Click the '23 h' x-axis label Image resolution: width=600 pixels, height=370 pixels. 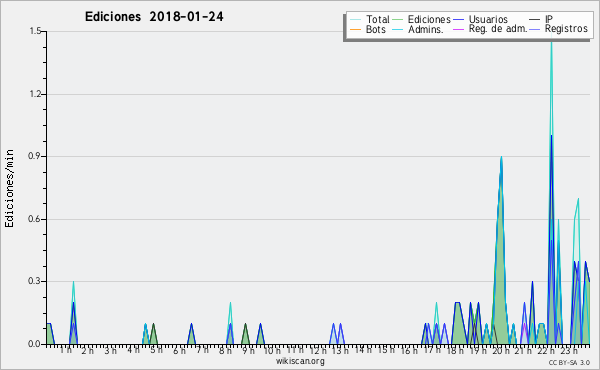[569, 350]
